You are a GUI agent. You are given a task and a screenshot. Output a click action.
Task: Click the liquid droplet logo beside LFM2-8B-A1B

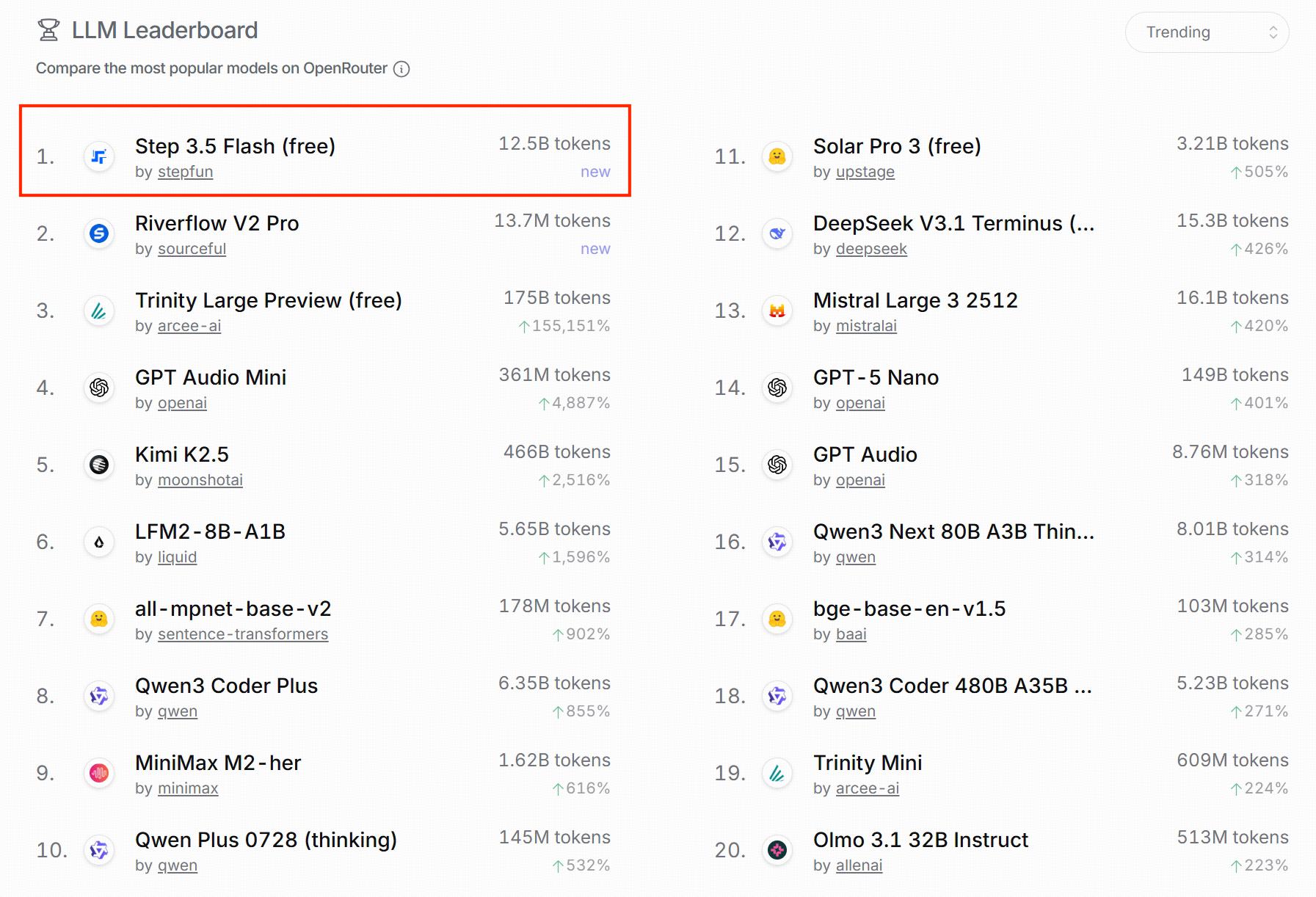coord(99,542)
